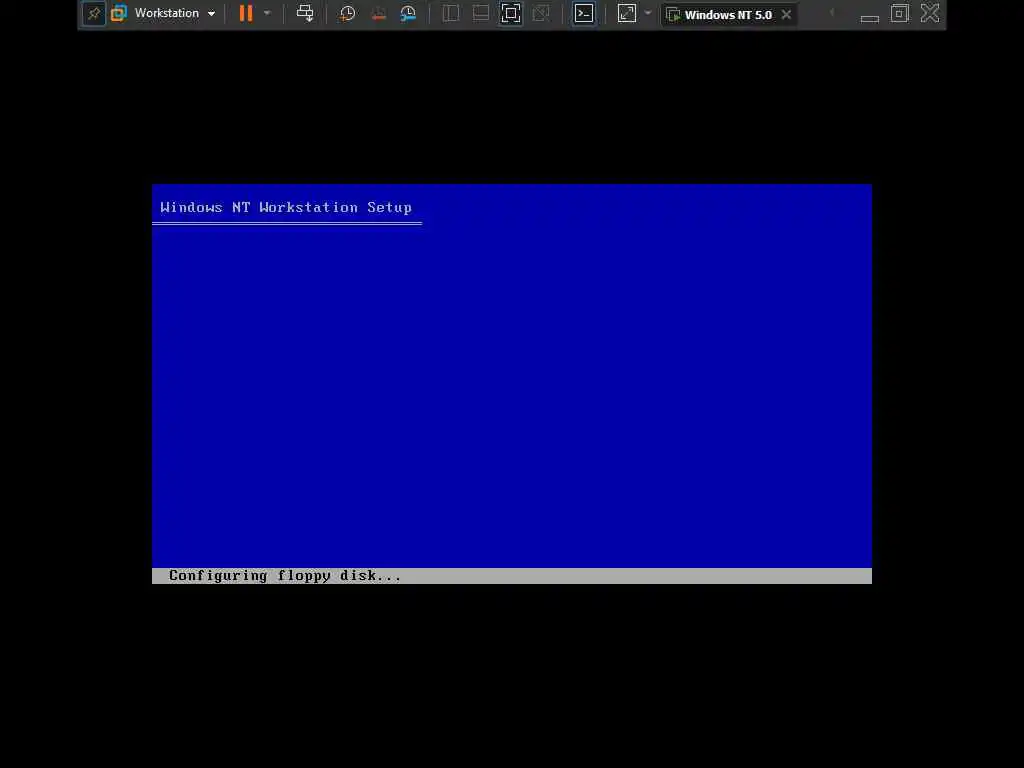The image size is (1024, 768).
Task: Unpin the VMware fullscreen toolbar
Action: (93, 14)
